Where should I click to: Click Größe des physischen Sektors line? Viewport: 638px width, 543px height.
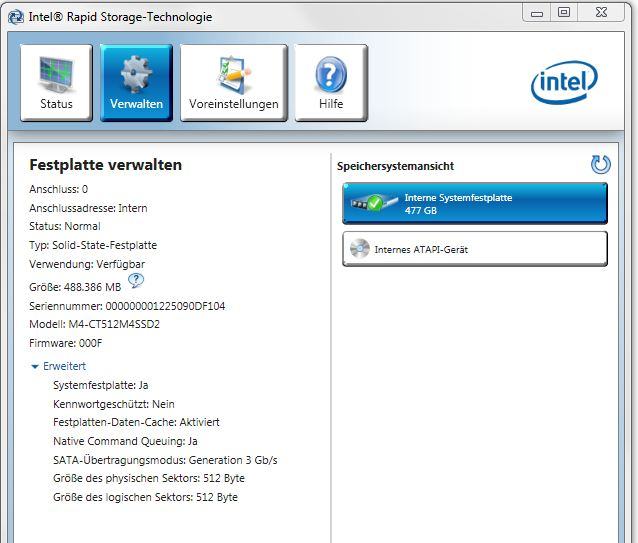pyautogui.click(x=149, y=478)
